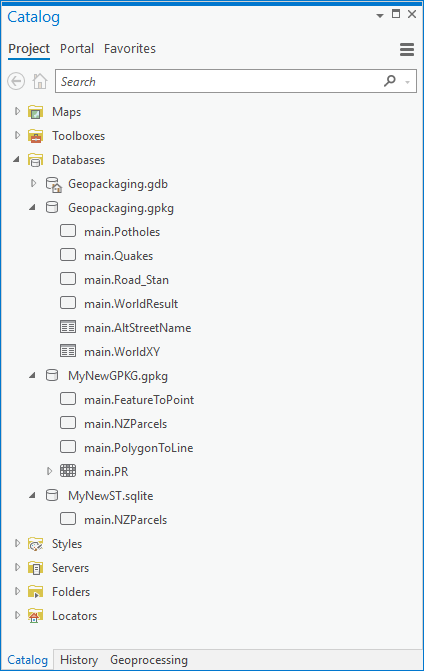
Task: Click the Styles folder icon
Action: pos(36,544)
